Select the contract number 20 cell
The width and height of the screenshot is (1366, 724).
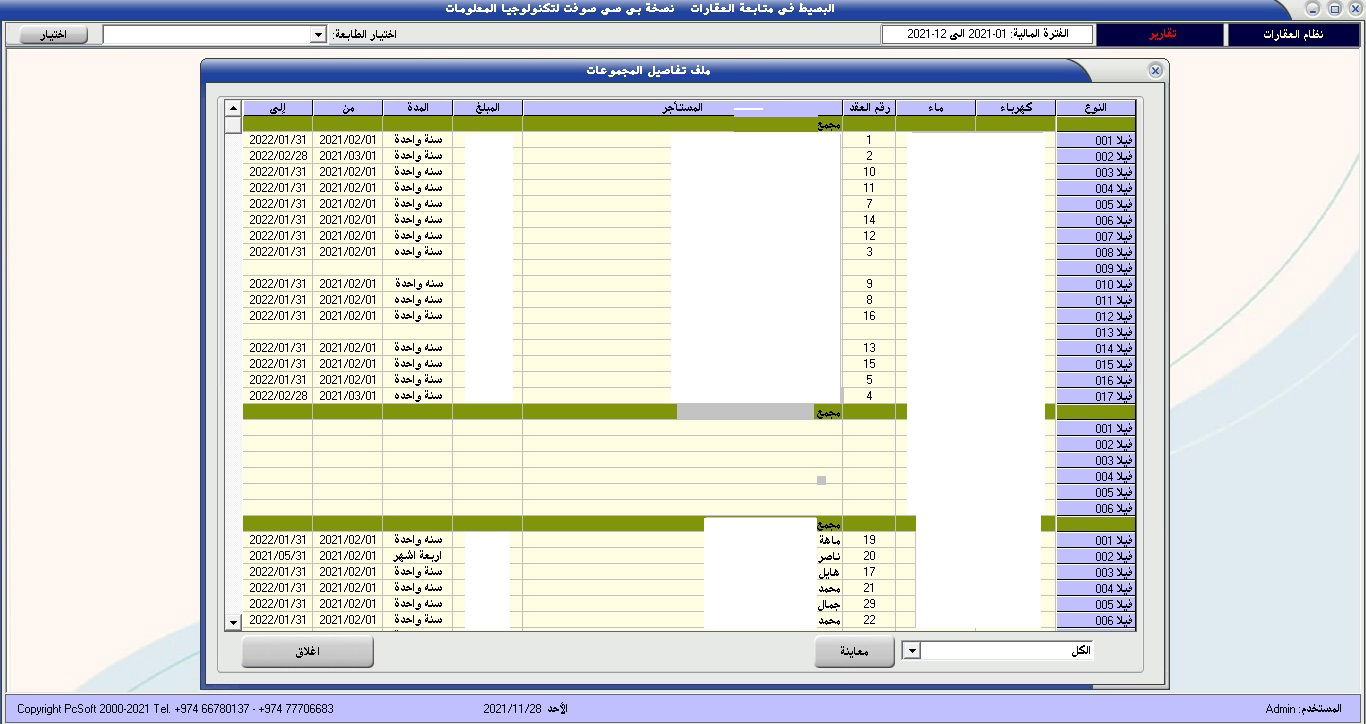click(x=869, y=556)
